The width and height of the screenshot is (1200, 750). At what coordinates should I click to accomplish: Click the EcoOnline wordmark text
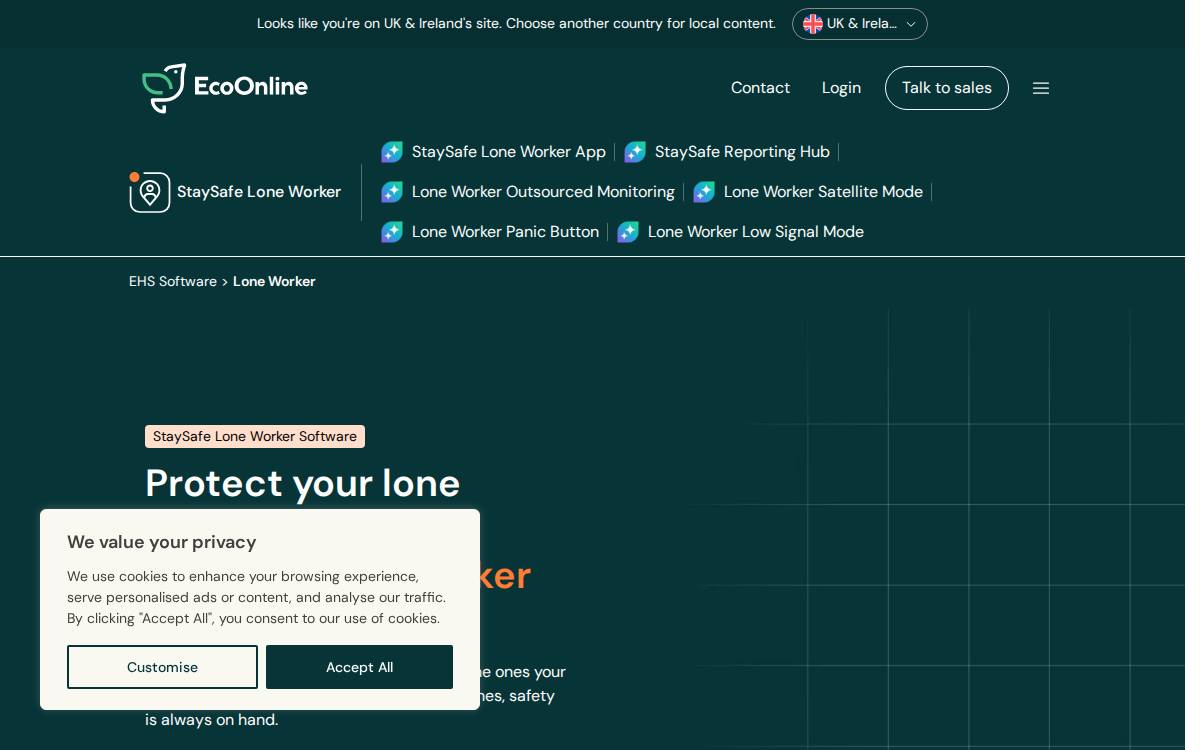point(251,87)
